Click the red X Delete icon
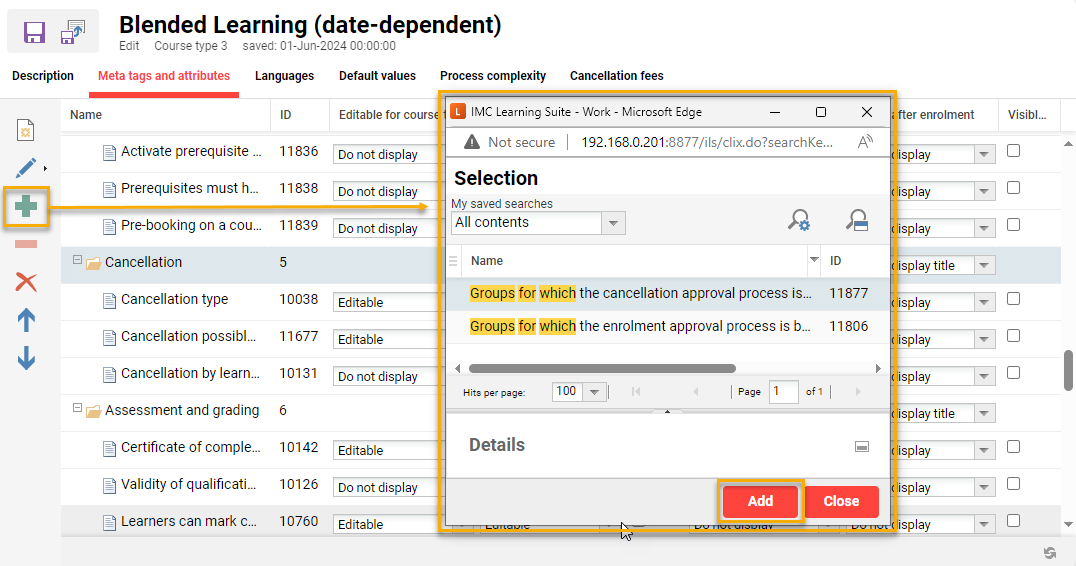 (x=26, y=282)
